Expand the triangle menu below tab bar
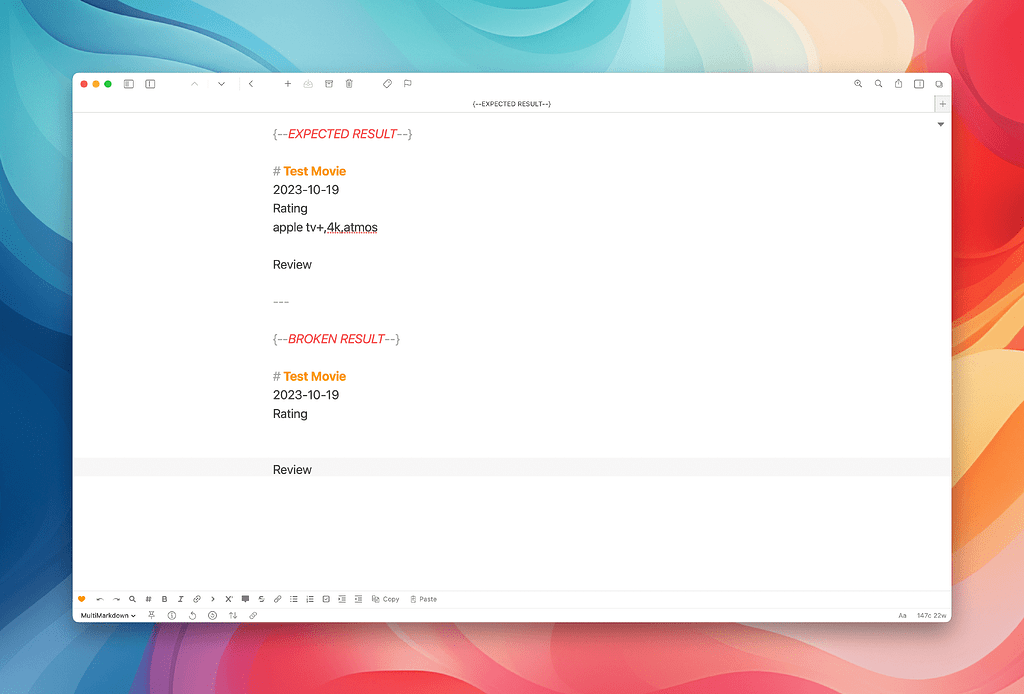 (941, 124)
